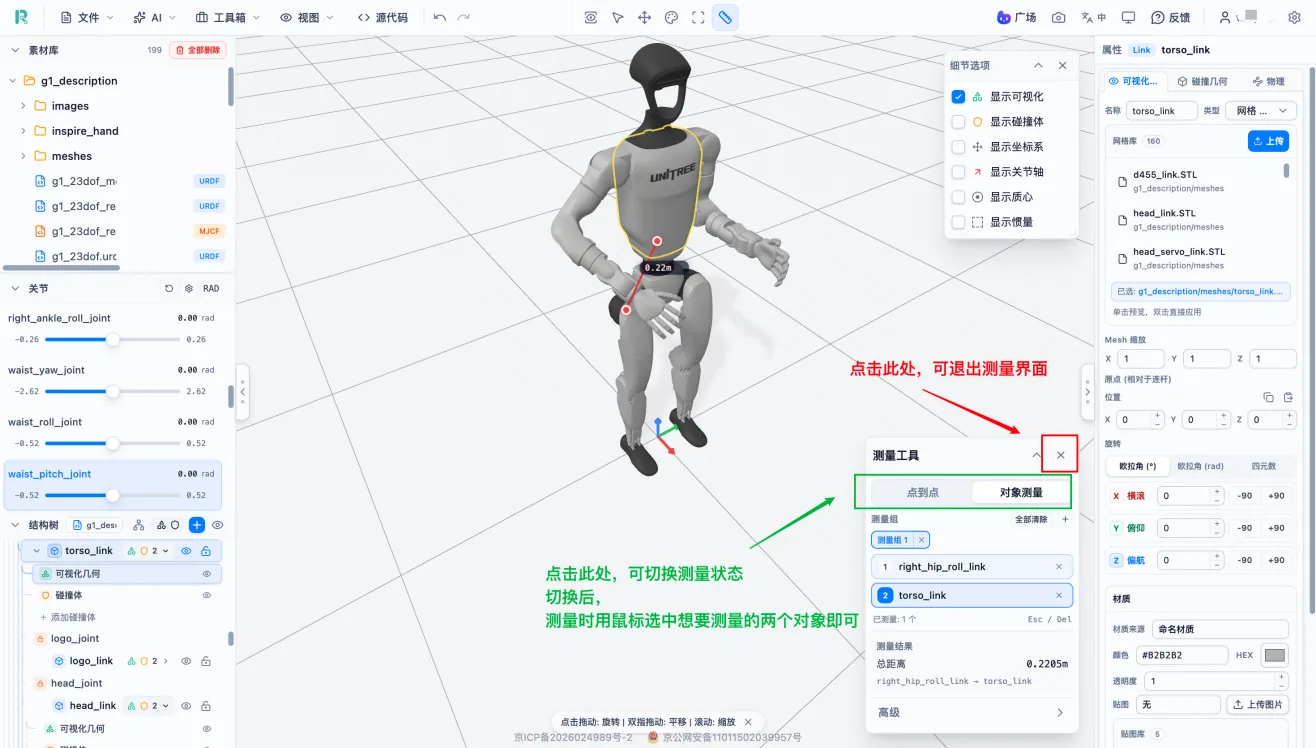The height and width of the screenshot is (748, 1316).
Task: Click the waist_yaw_joint slider
Action: [113, 391]
